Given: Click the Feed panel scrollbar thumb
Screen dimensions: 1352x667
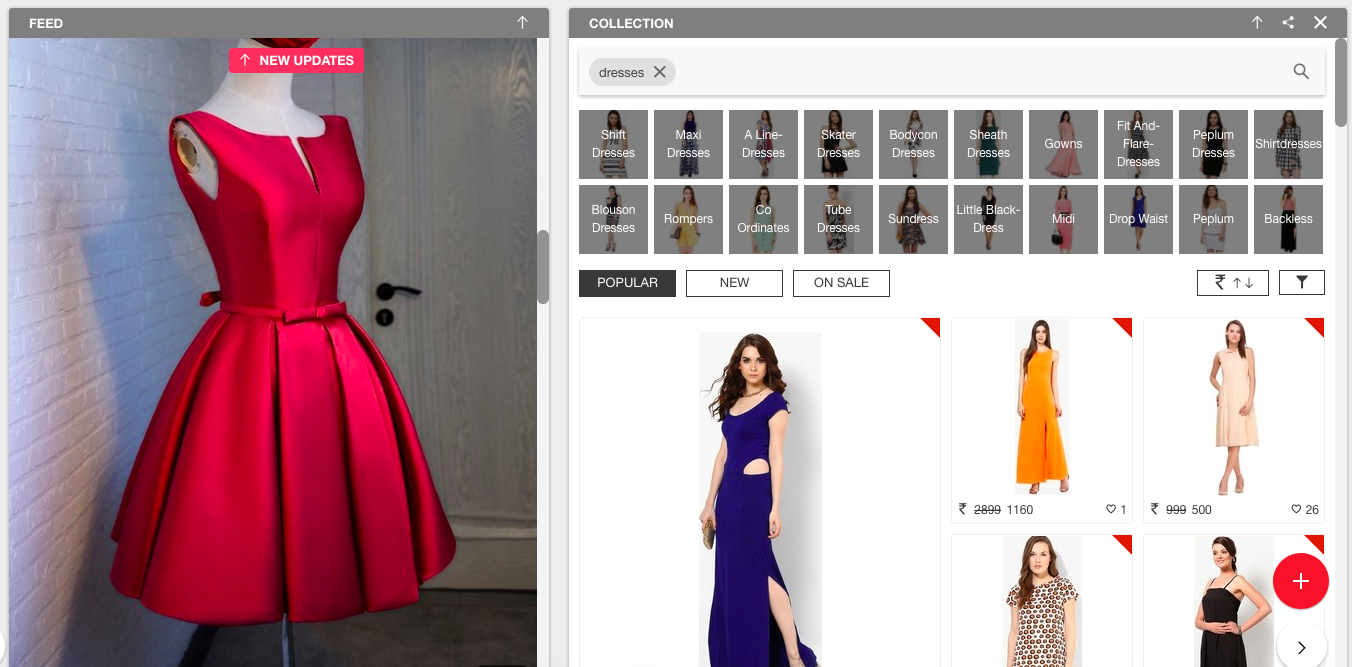Looking at the screenshot, I should tap(543, 267).
